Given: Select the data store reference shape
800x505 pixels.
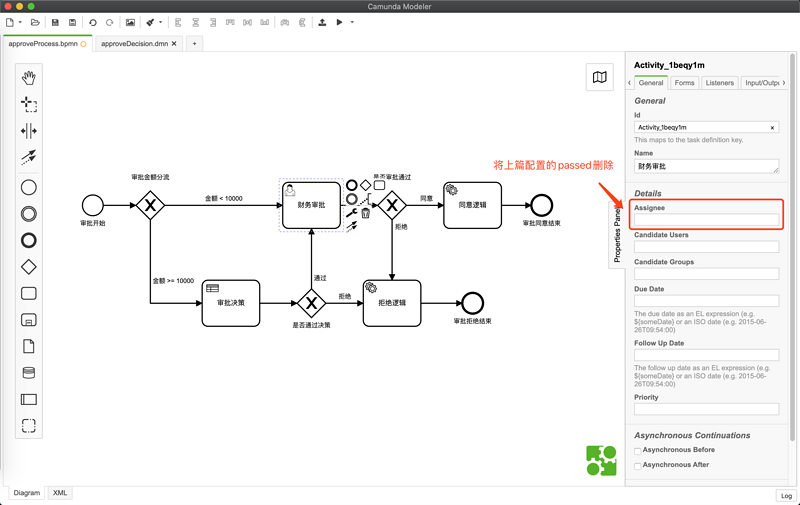Looking at the screenshot, I should click(x=29, y=373).
